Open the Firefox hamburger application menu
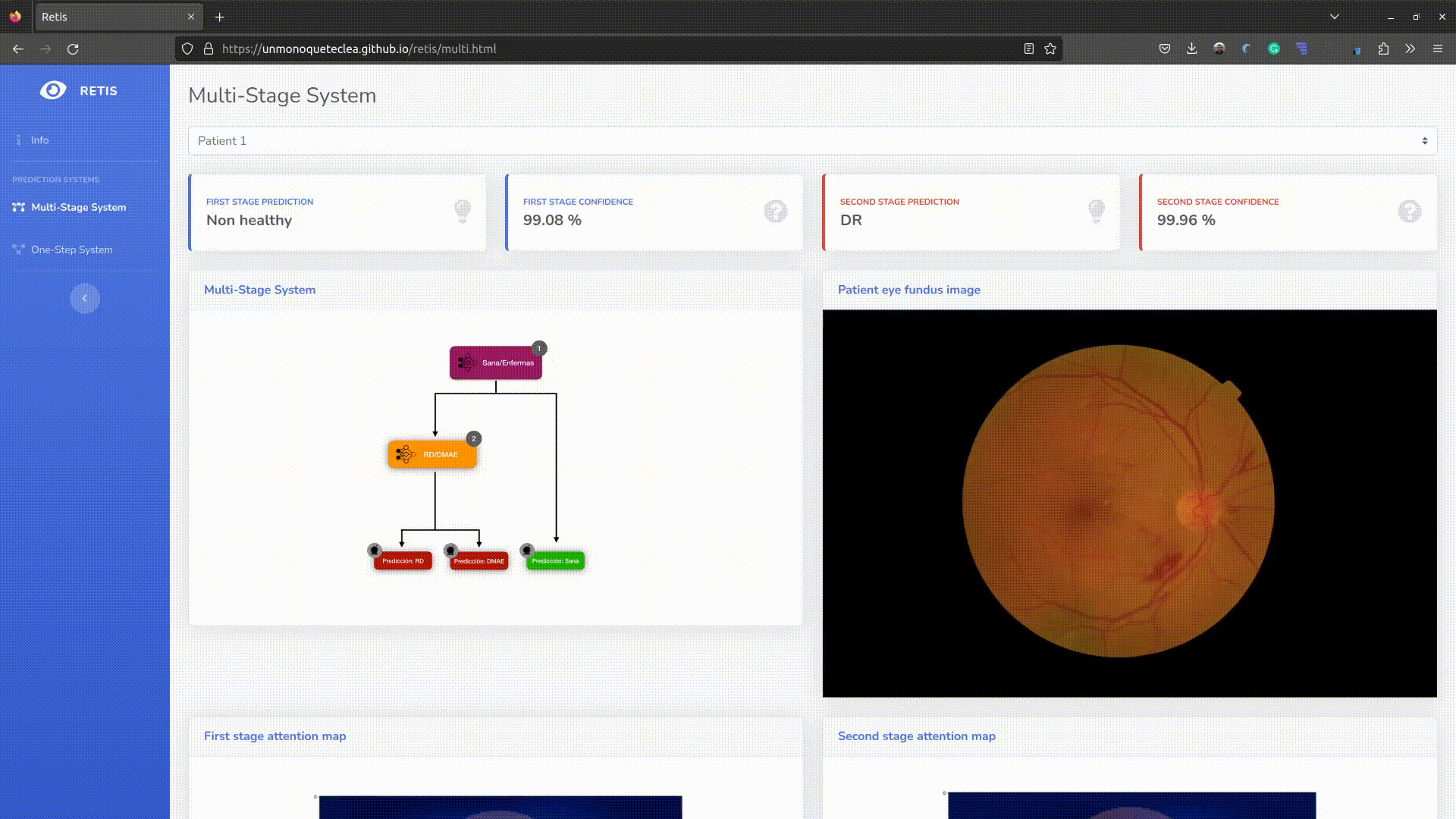 pyautogui.click(x=1437, y=49)
